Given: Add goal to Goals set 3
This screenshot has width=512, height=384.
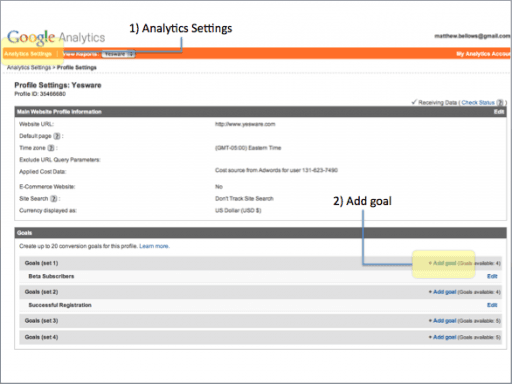Looking at the screenshot, I should click(445, 321).
